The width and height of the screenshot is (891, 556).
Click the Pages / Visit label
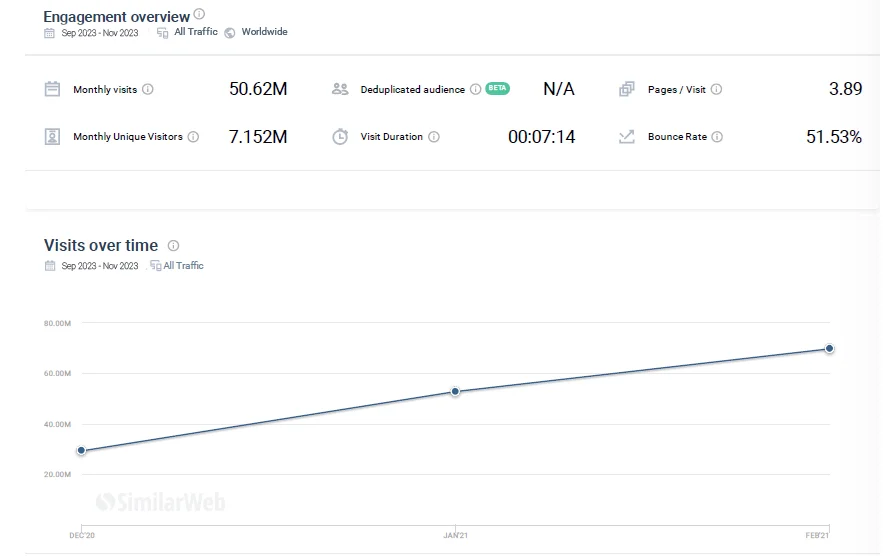click(677, 89)
